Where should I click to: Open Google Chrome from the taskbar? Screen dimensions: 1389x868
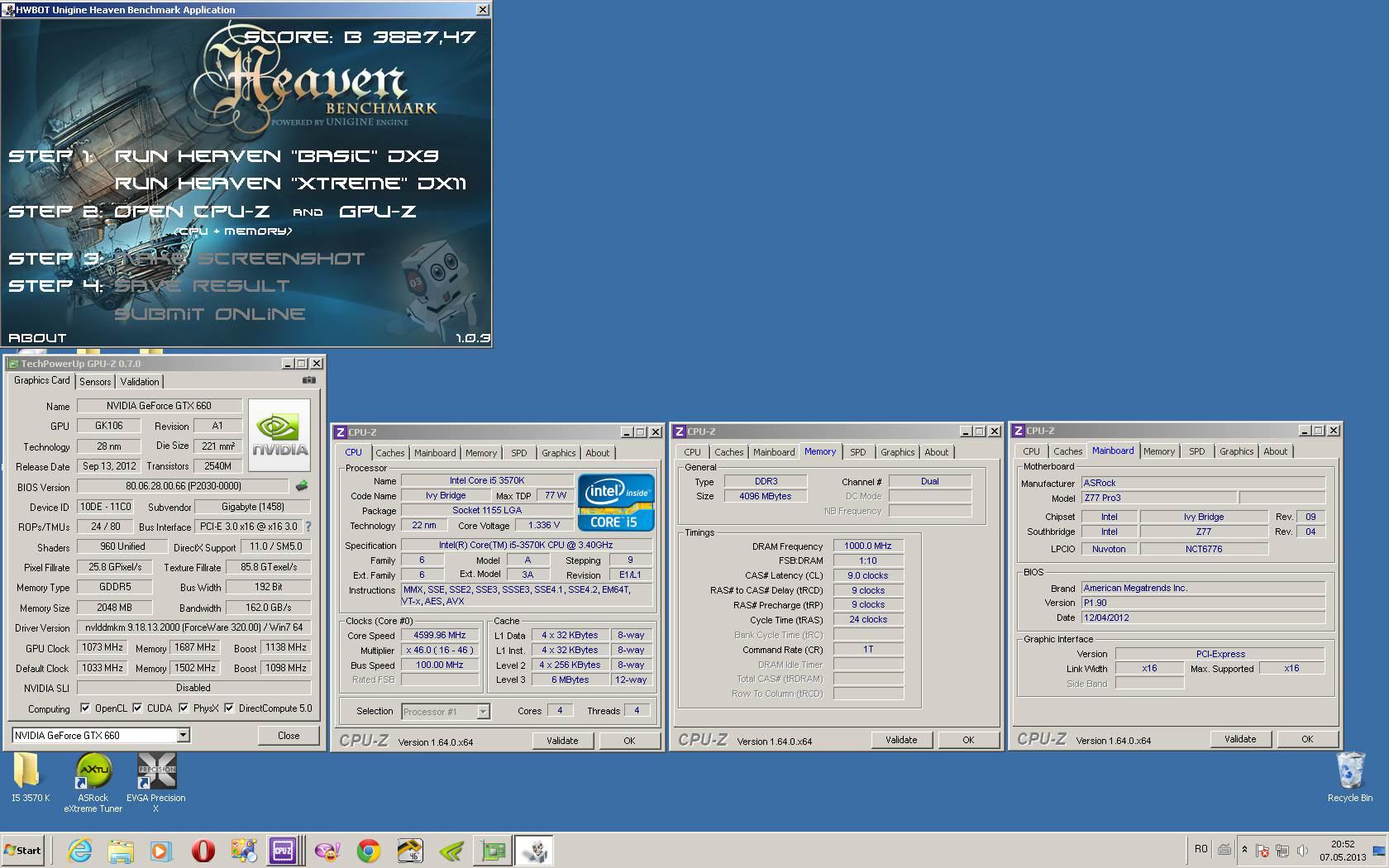(369, 851)
